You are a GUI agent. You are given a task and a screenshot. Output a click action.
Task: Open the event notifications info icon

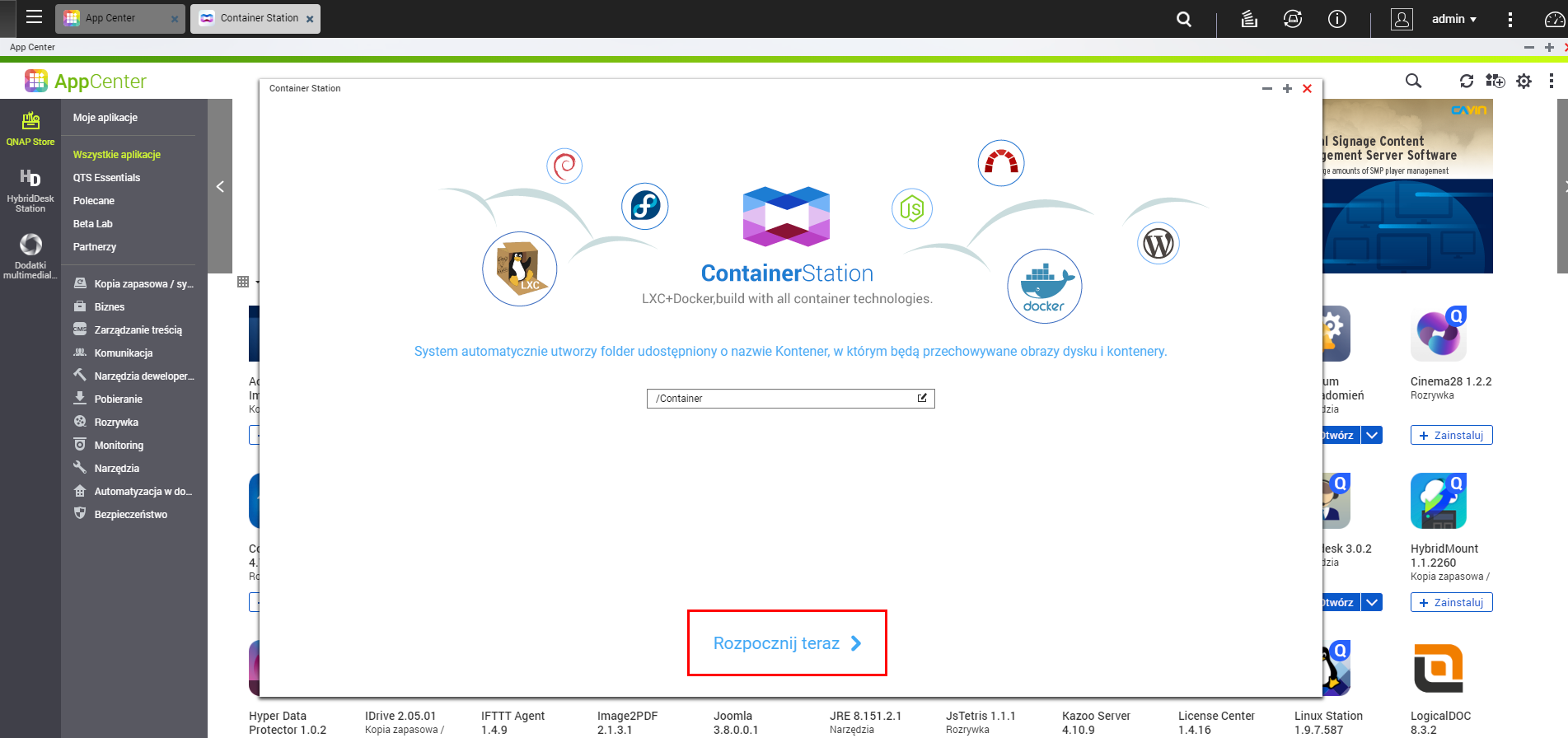click(1337, 19)
